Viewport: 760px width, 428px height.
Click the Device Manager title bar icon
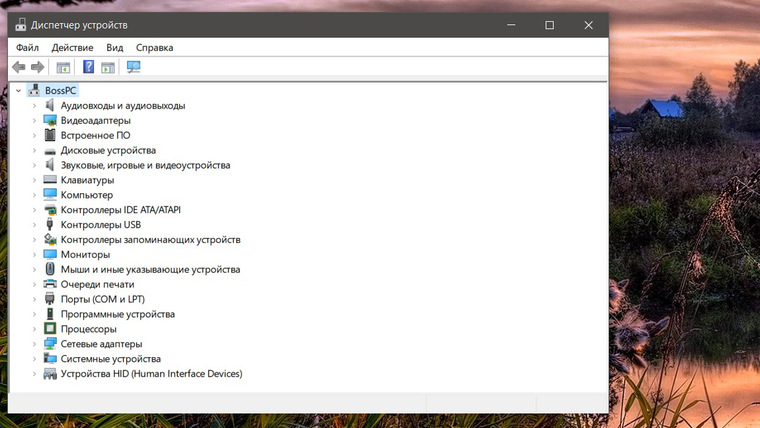coord(20,25)
